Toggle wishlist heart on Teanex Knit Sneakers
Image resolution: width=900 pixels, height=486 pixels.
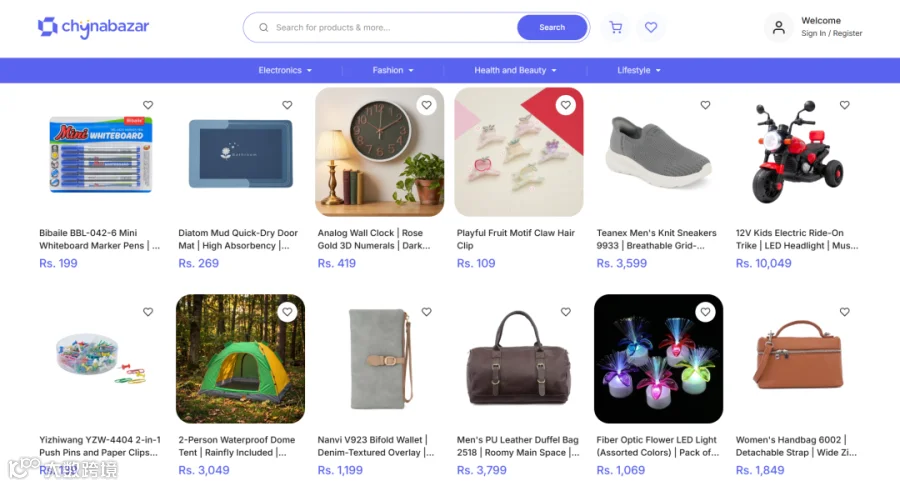point(705,105)
